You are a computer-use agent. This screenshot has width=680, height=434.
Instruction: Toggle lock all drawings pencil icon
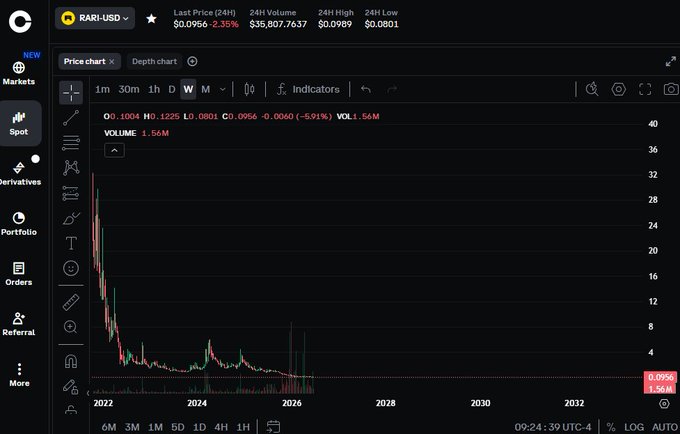71,386
